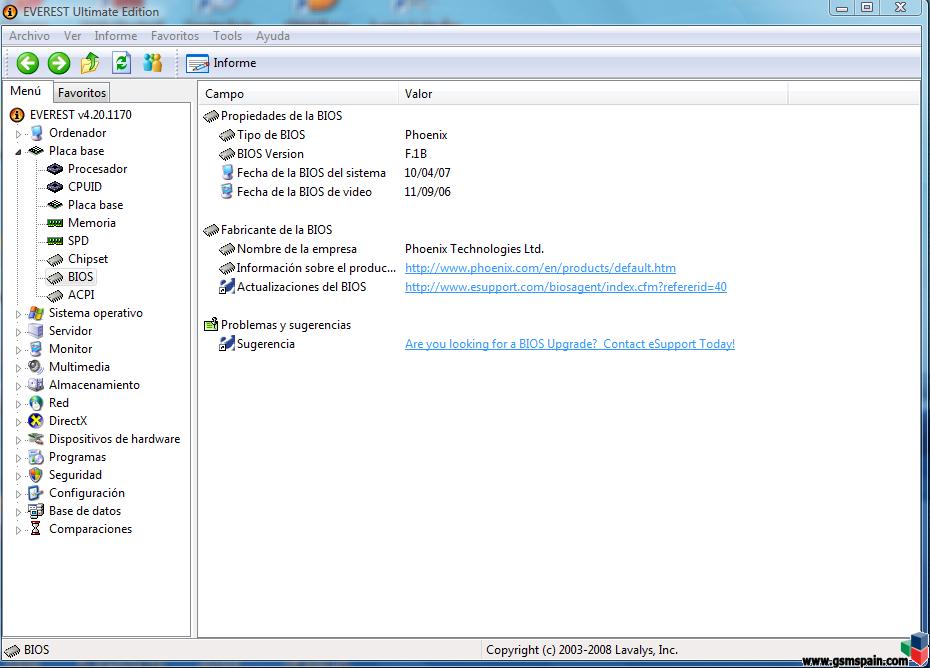Open the phoenix.com products link
This screenshot has width=930, height=668.
point(540,268)
